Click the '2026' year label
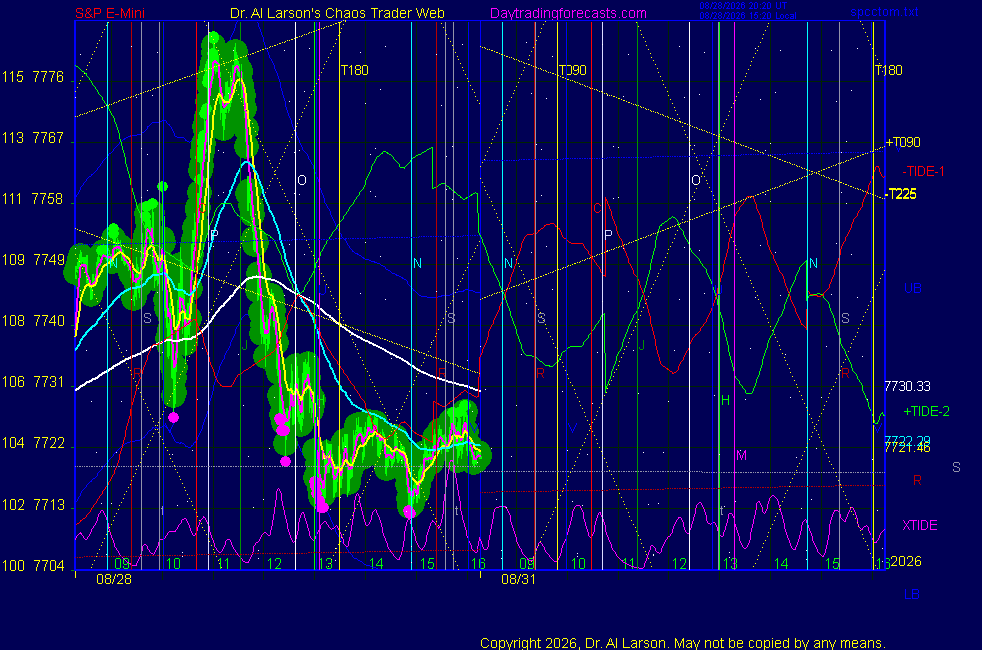Screen dimensions: 982x650 [x=906, y=561]
